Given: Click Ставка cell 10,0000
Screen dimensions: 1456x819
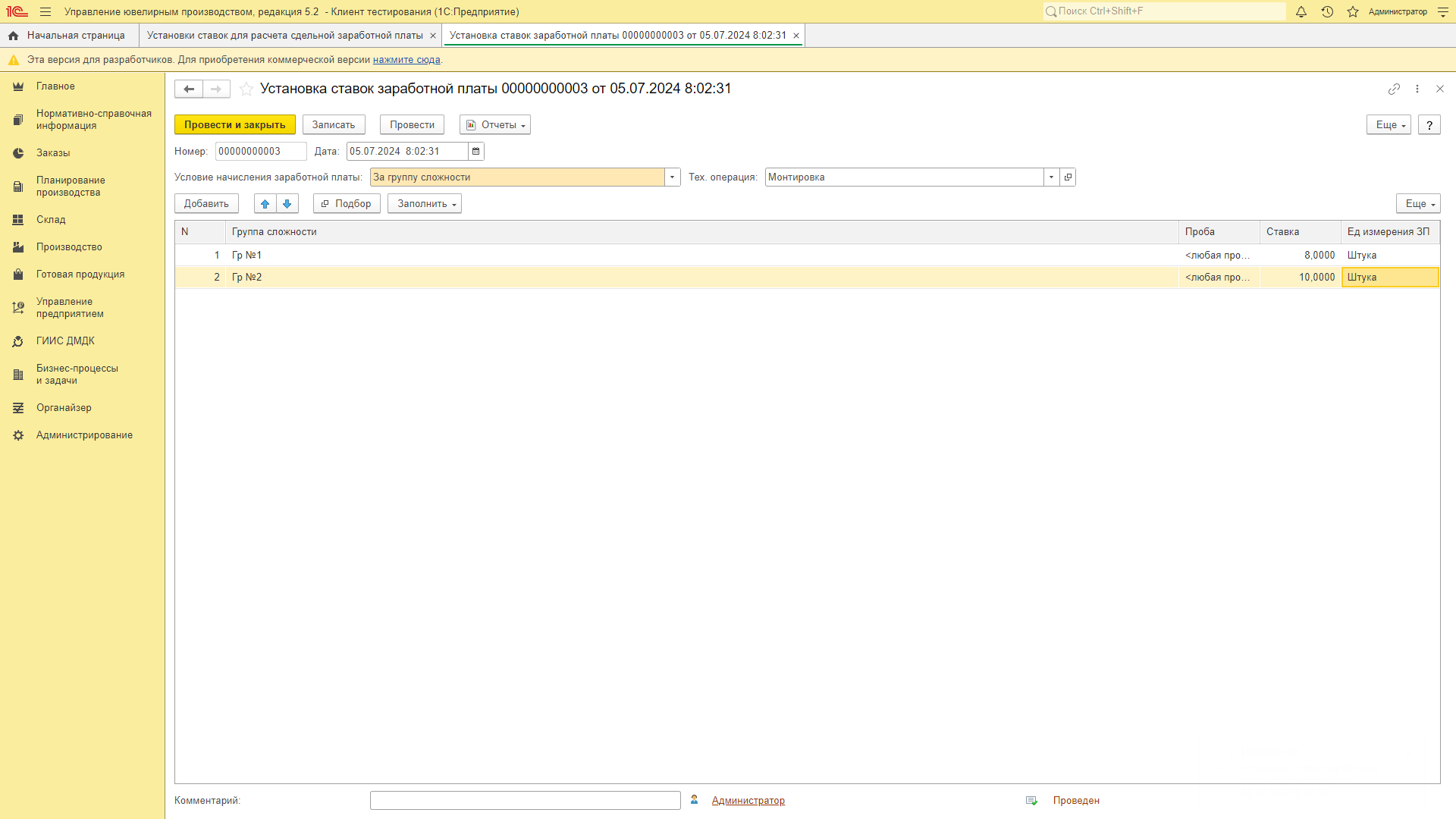Looking at the screenshot, I should 1301,278.
